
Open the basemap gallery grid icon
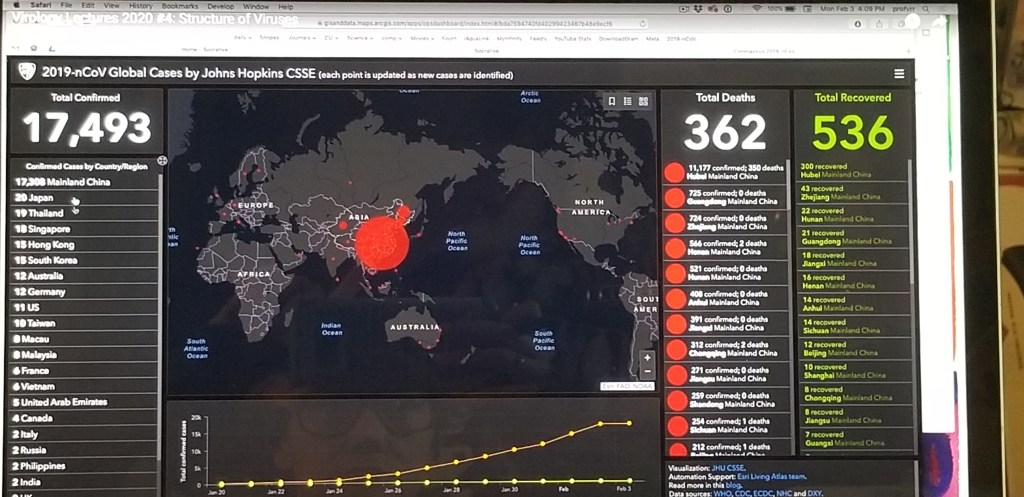point(643,101)
